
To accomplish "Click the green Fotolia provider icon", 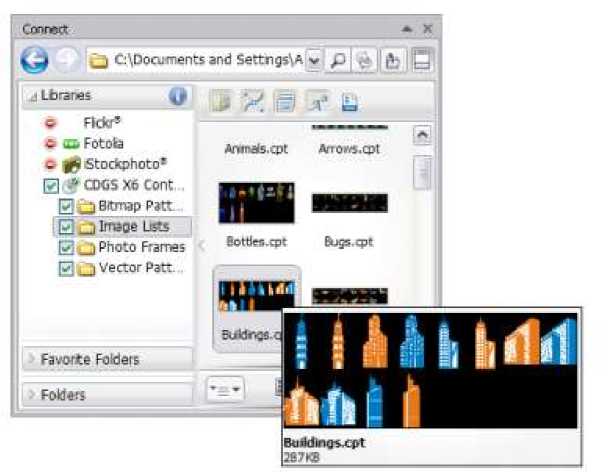I will pos(71,144).
